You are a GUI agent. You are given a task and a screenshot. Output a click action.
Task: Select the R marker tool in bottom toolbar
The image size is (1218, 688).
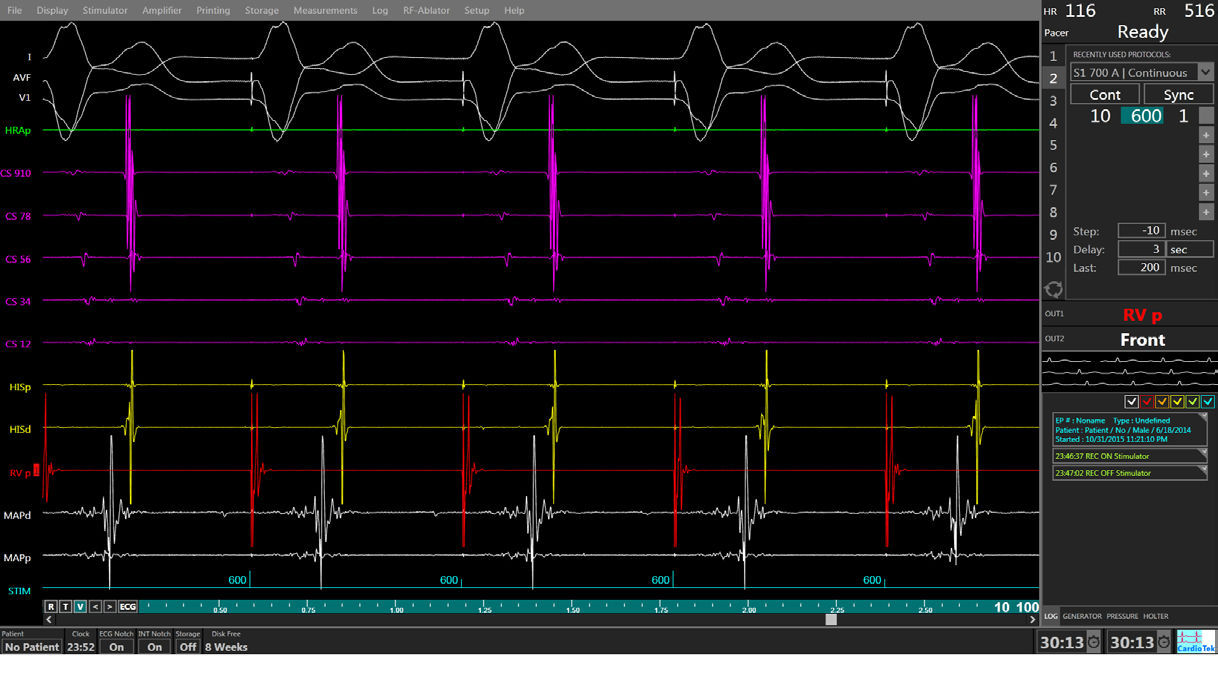pos(51,606)
